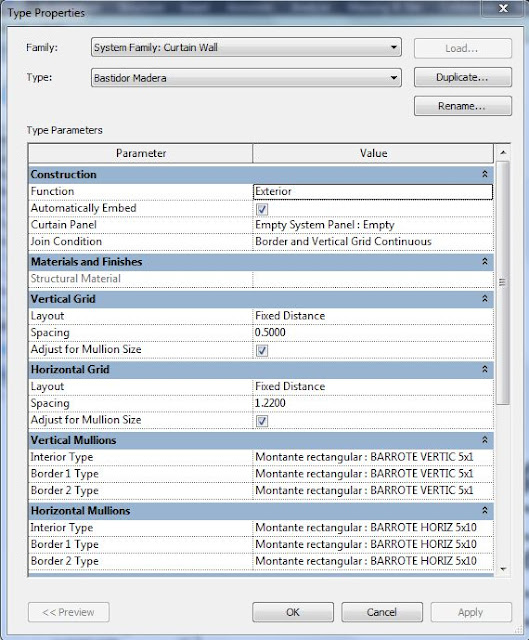
Task: Close the Type Properties window
Action: click(503, 8)
